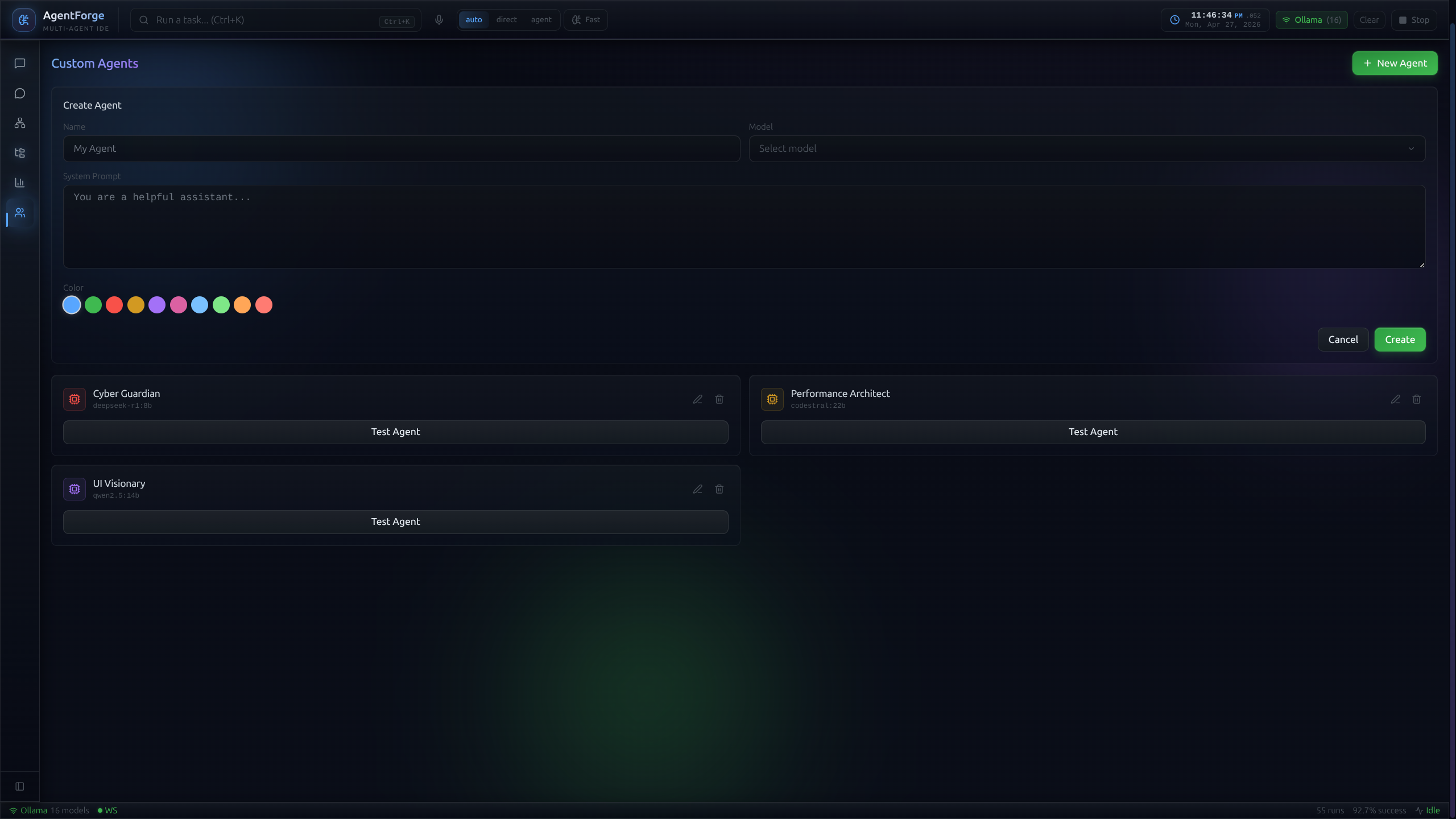1456x819 pixels.
Task: Edit the Cyber Guardian agent
Action: pos(698,399)
